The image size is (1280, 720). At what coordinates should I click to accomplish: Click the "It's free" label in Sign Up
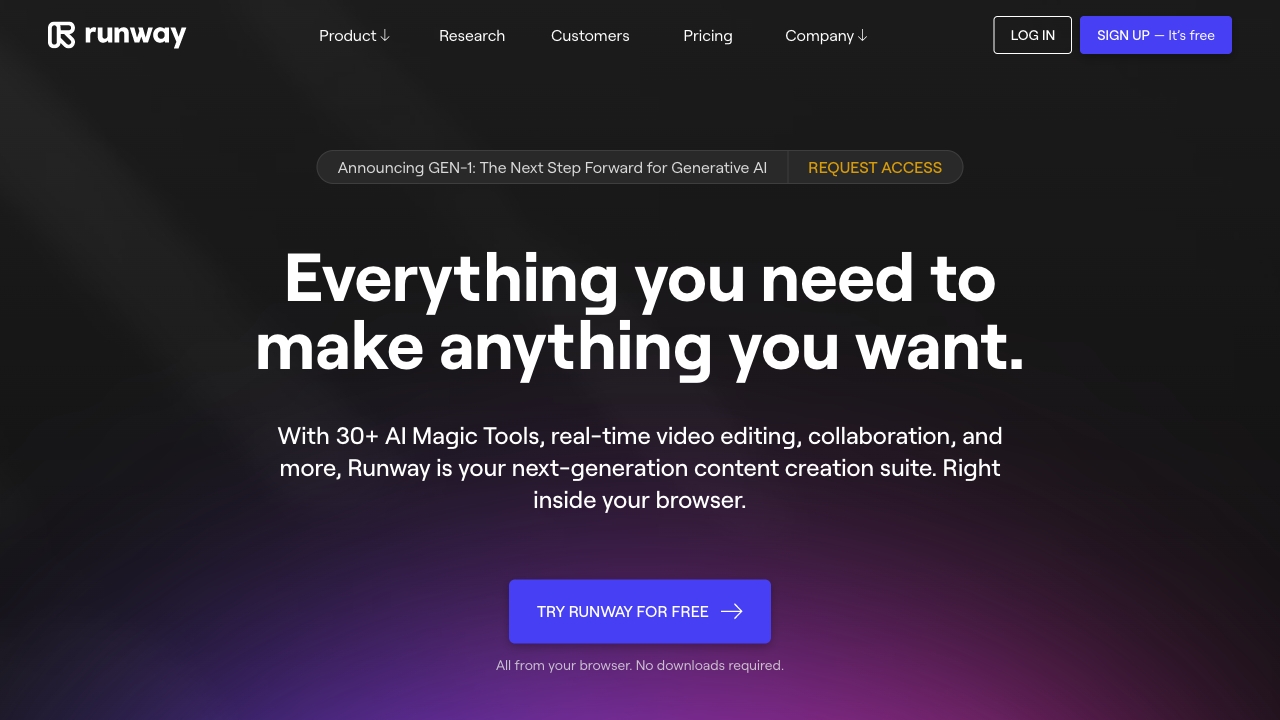click(x=1191, y=35)
